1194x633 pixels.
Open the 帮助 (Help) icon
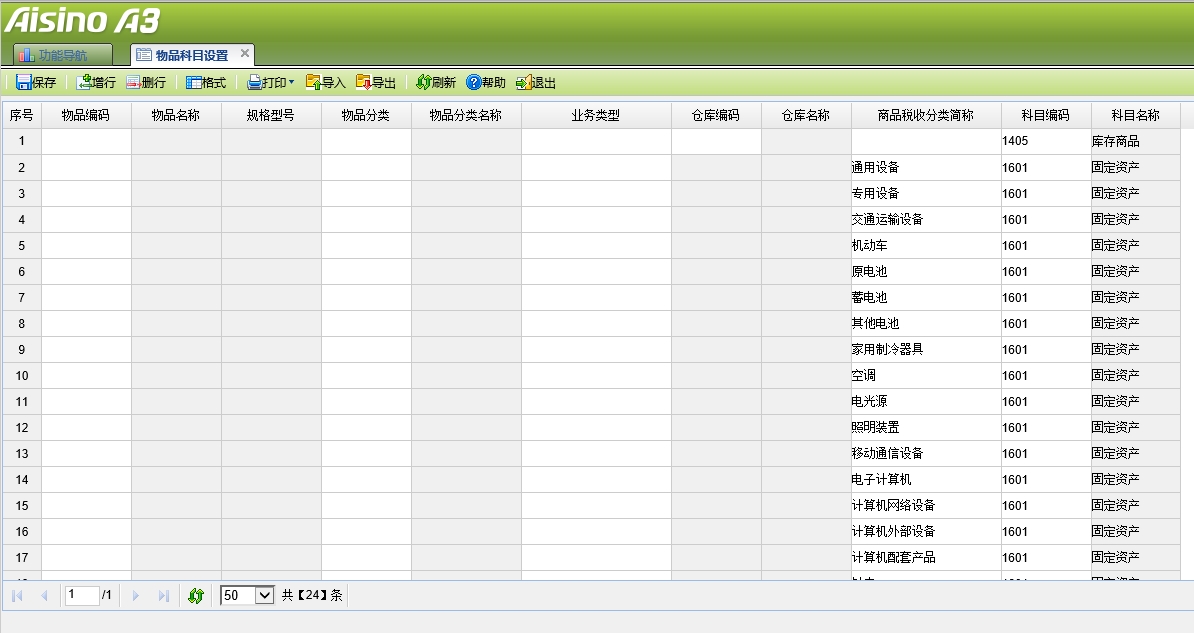(484, 83)
